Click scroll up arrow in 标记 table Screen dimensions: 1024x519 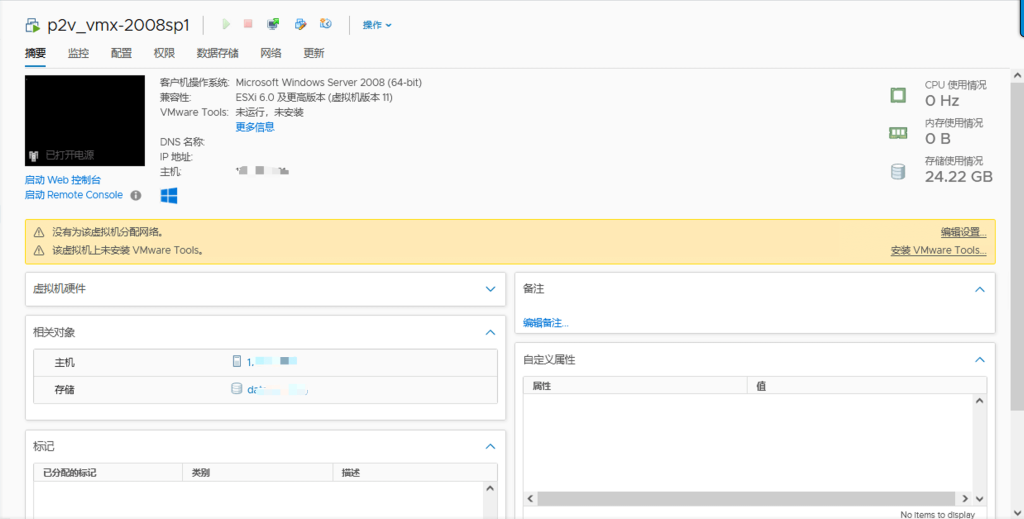coord(490,488)
